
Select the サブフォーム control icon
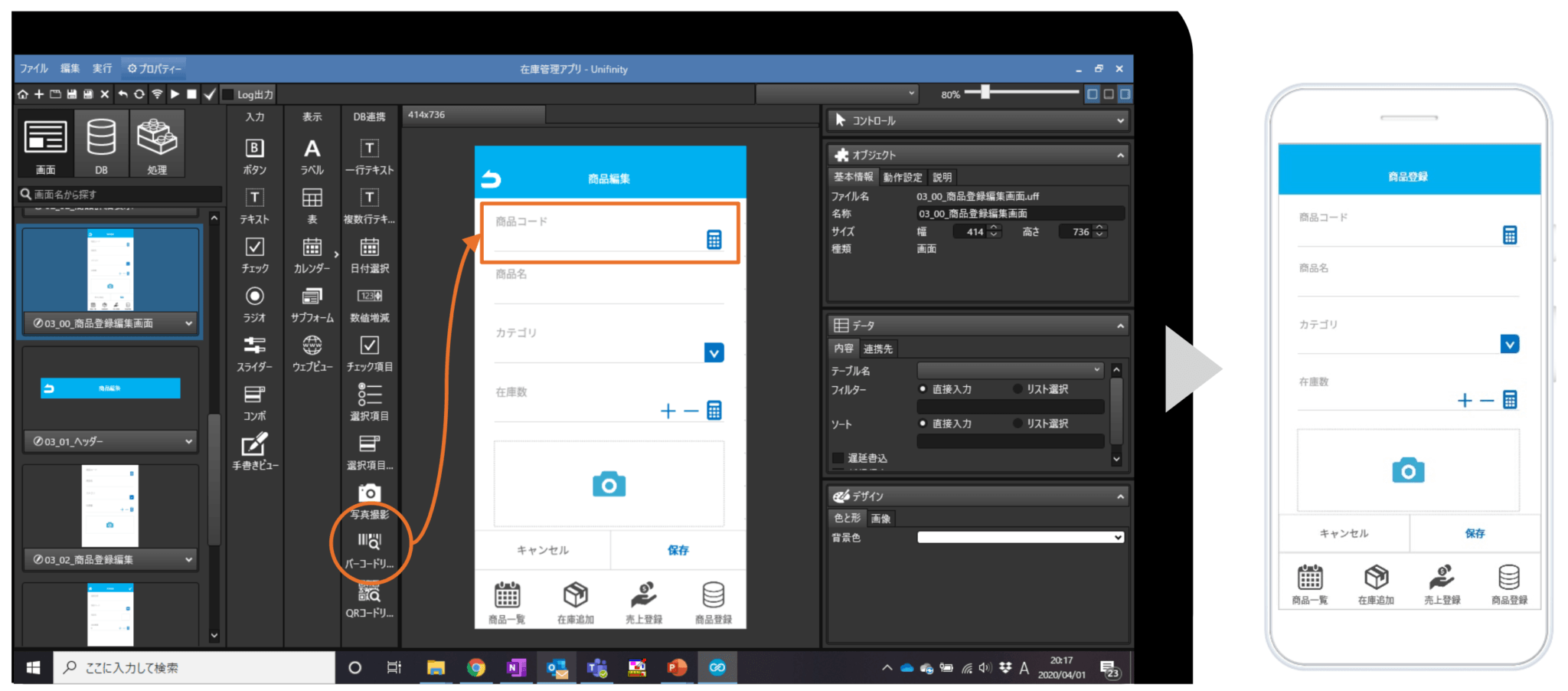pyautogui.click(x=312, y=304)
